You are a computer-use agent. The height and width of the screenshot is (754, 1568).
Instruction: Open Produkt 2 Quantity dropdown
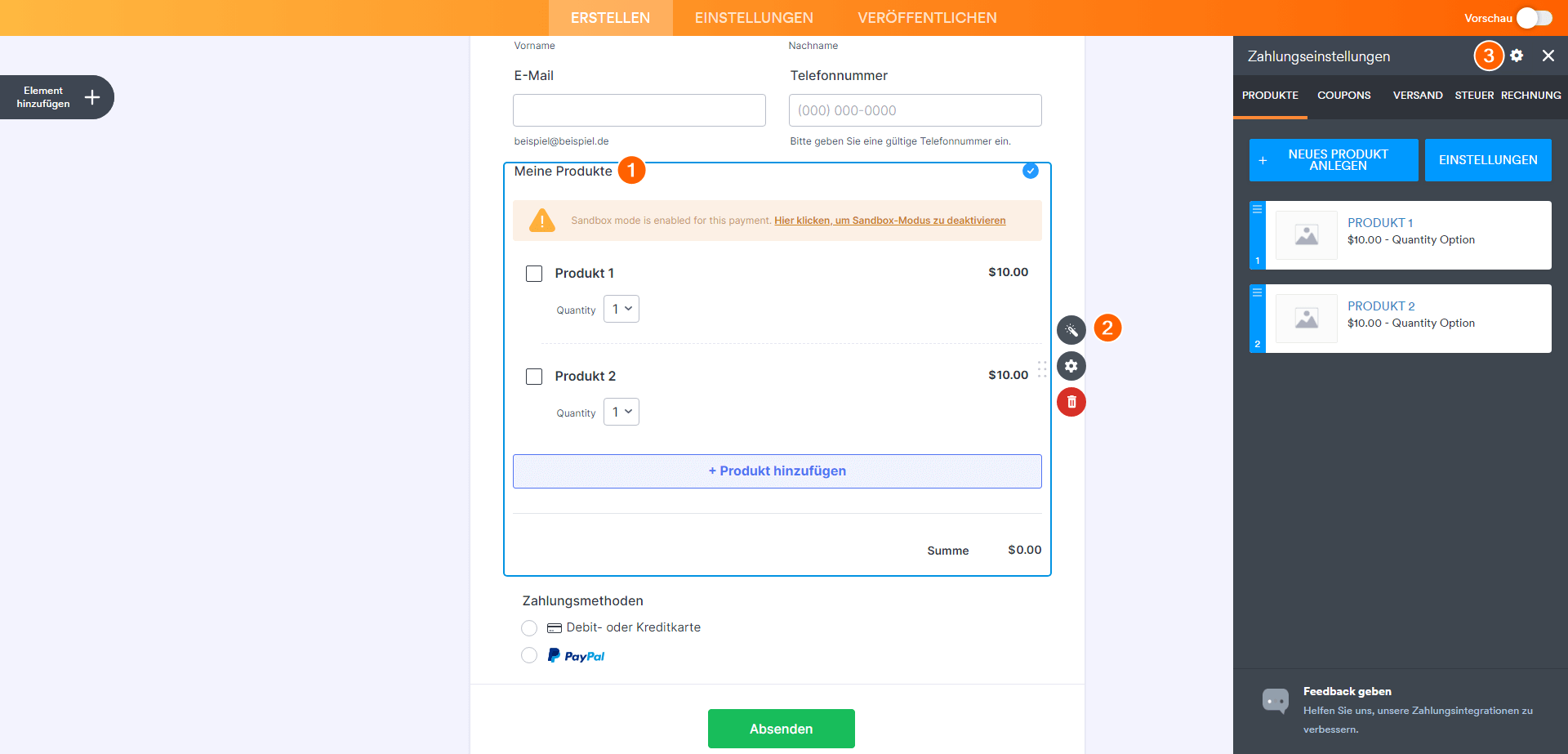click(x=621, y=412)
